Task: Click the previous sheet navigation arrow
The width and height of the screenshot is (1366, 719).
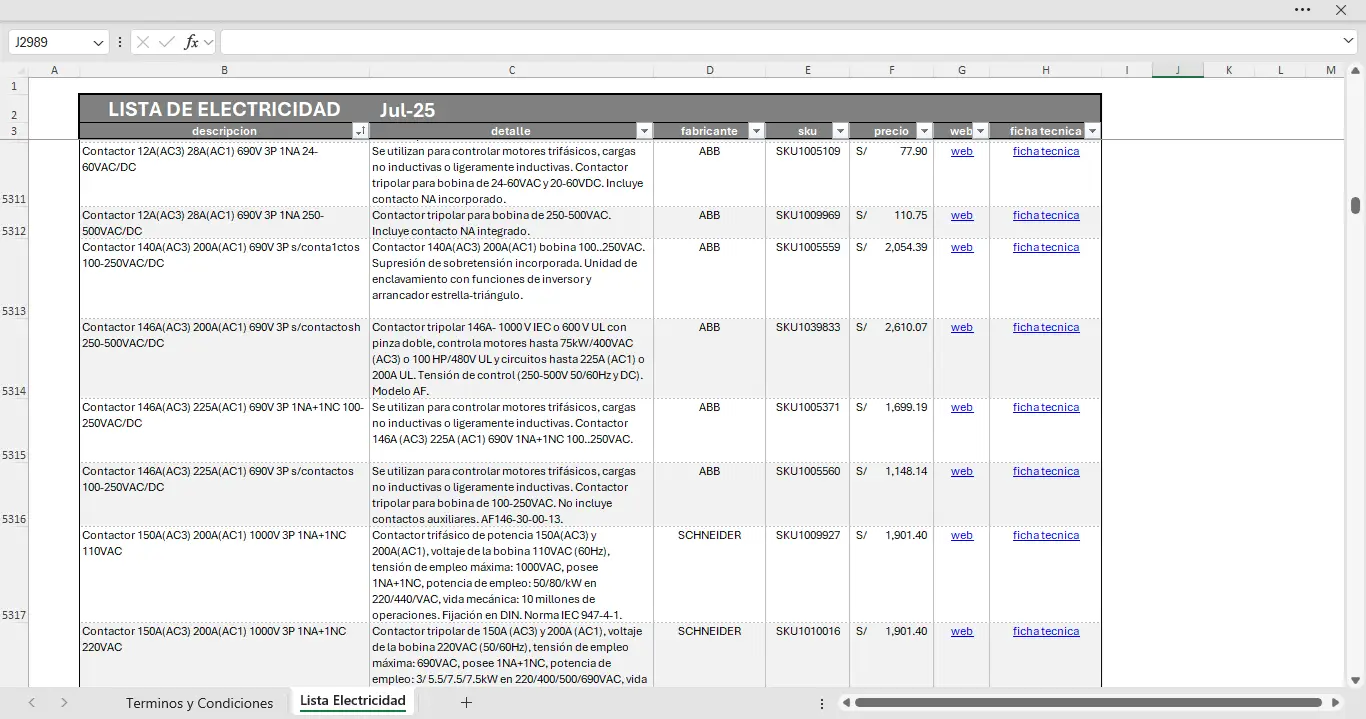Action: 32,703
